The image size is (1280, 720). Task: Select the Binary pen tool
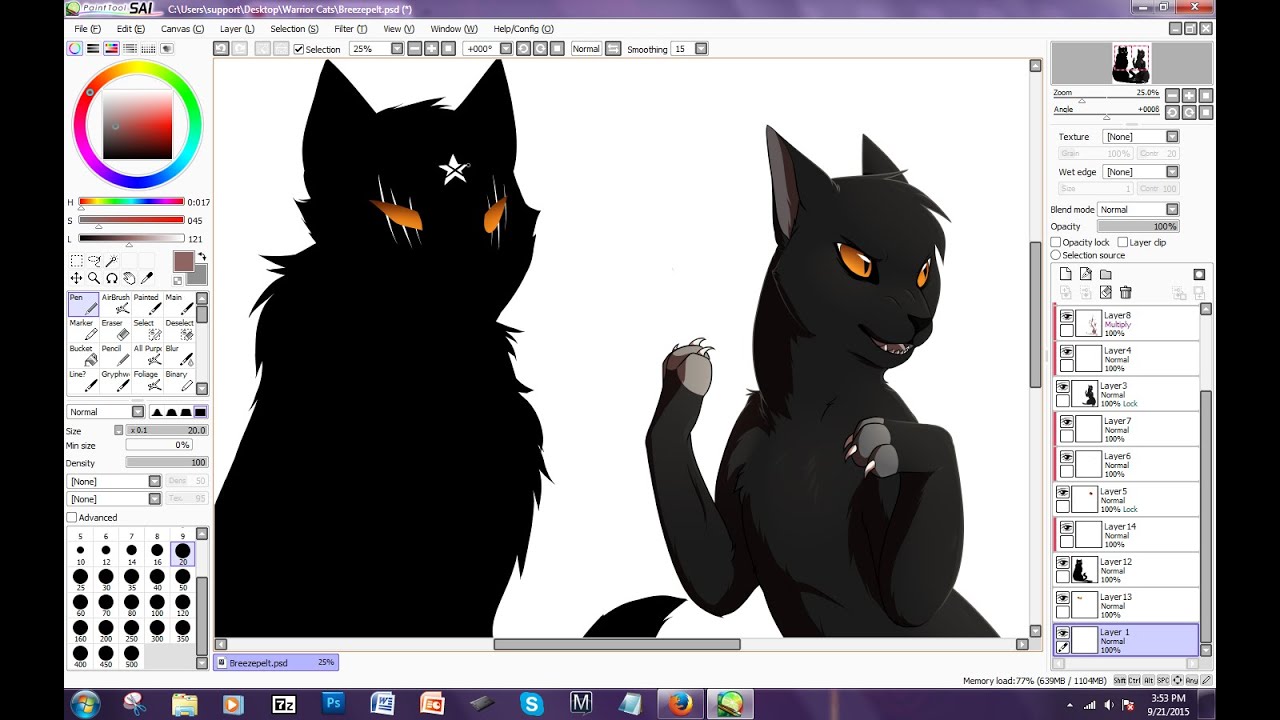pyautogui.click(x=179, y=381)
